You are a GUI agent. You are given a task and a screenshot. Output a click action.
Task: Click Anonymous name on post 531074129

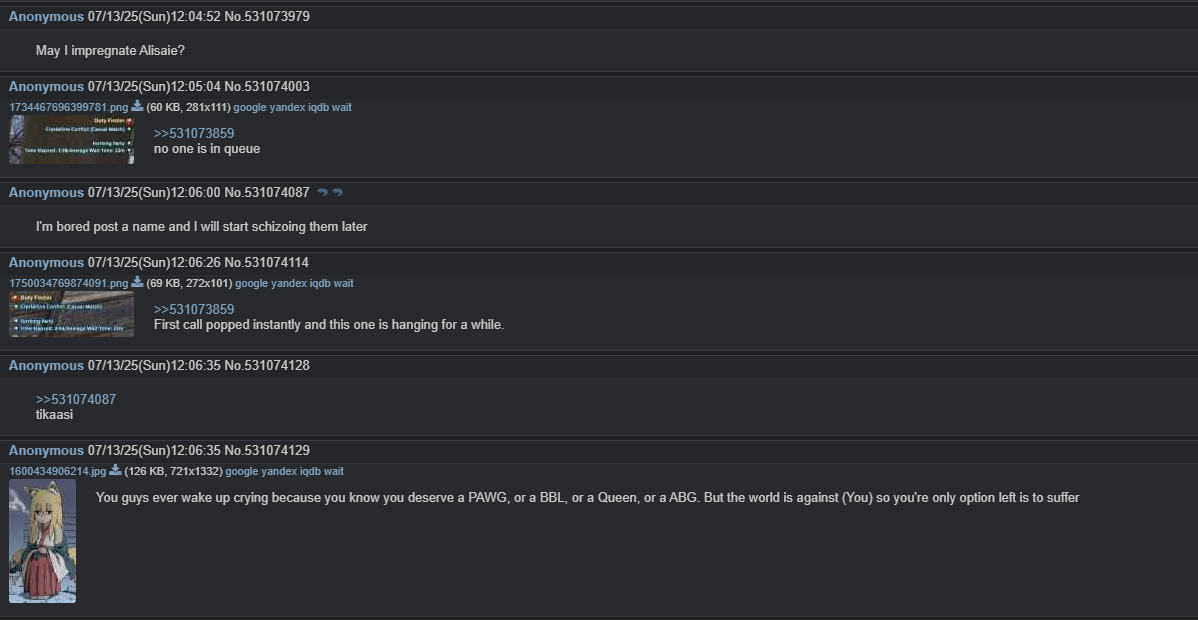[x=46, y=450]
